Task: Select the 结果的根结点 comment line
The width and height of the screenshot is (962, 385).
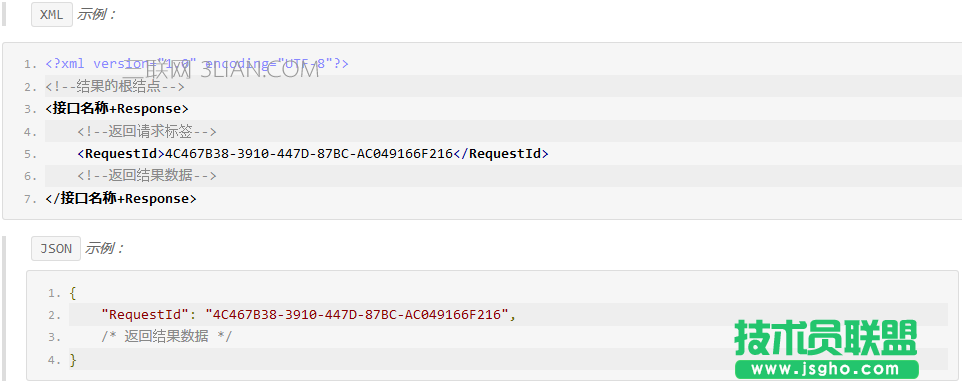Action: [x=115, y=86]
